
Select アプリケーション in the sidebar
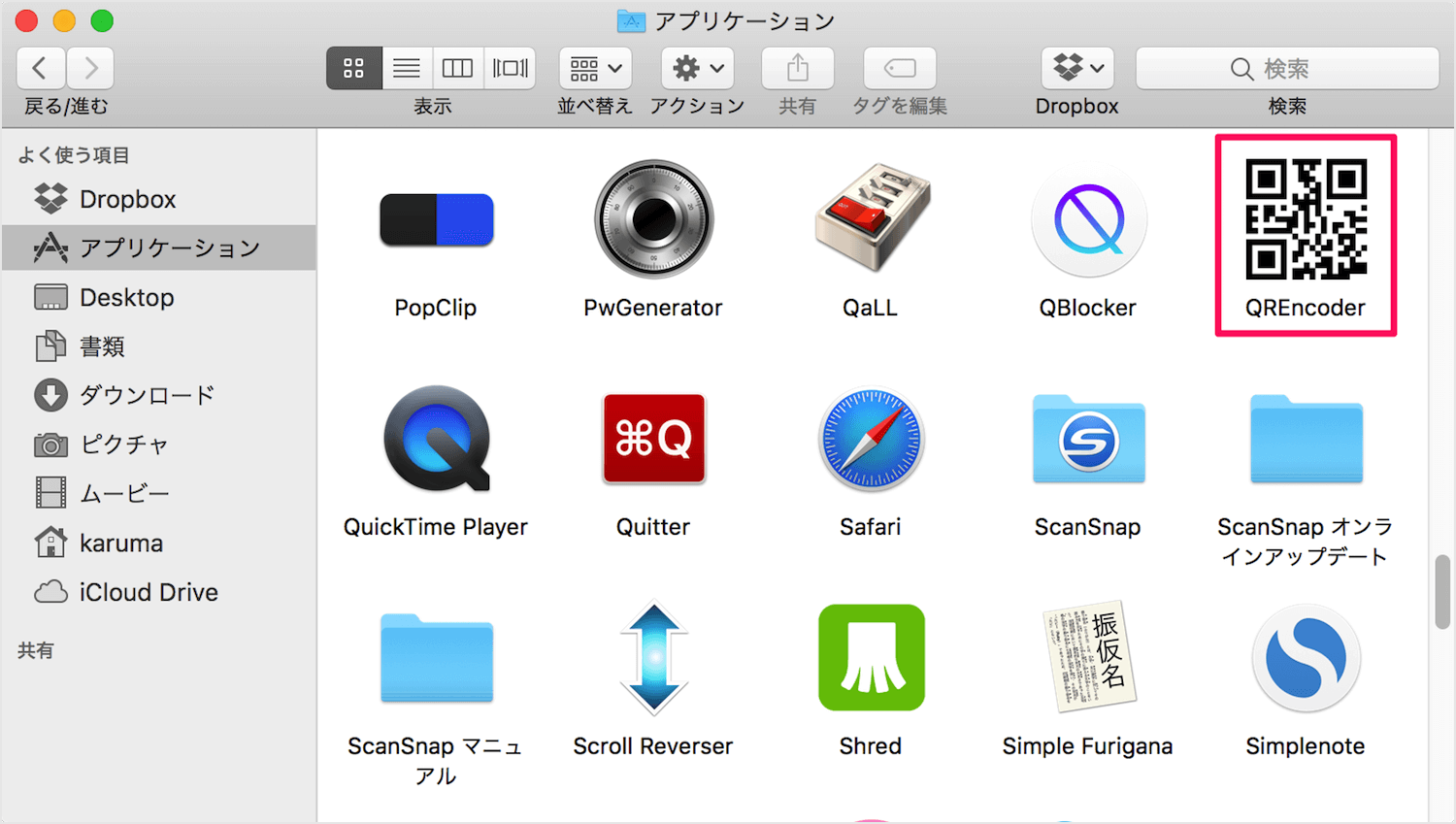point(159,247)
